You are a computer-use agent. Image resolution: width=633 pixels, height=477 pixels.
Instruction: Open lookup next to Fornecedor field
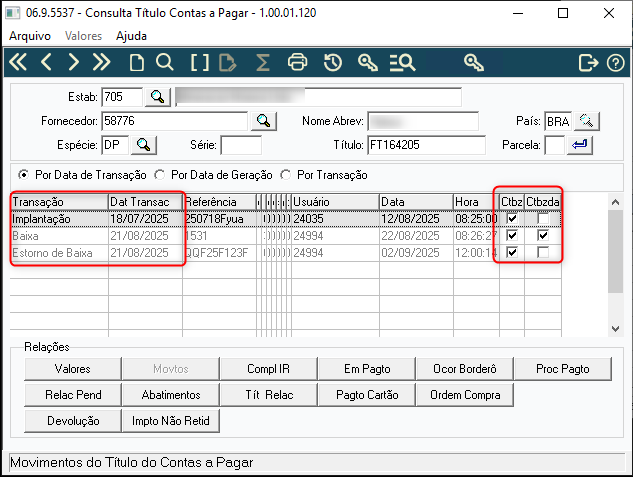click(263, 121)
